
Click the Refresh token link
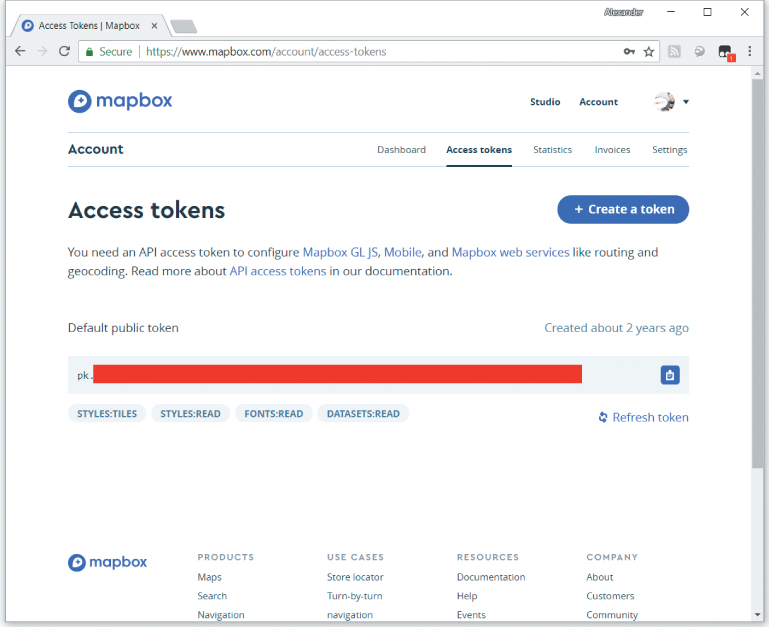coord(643,417)
